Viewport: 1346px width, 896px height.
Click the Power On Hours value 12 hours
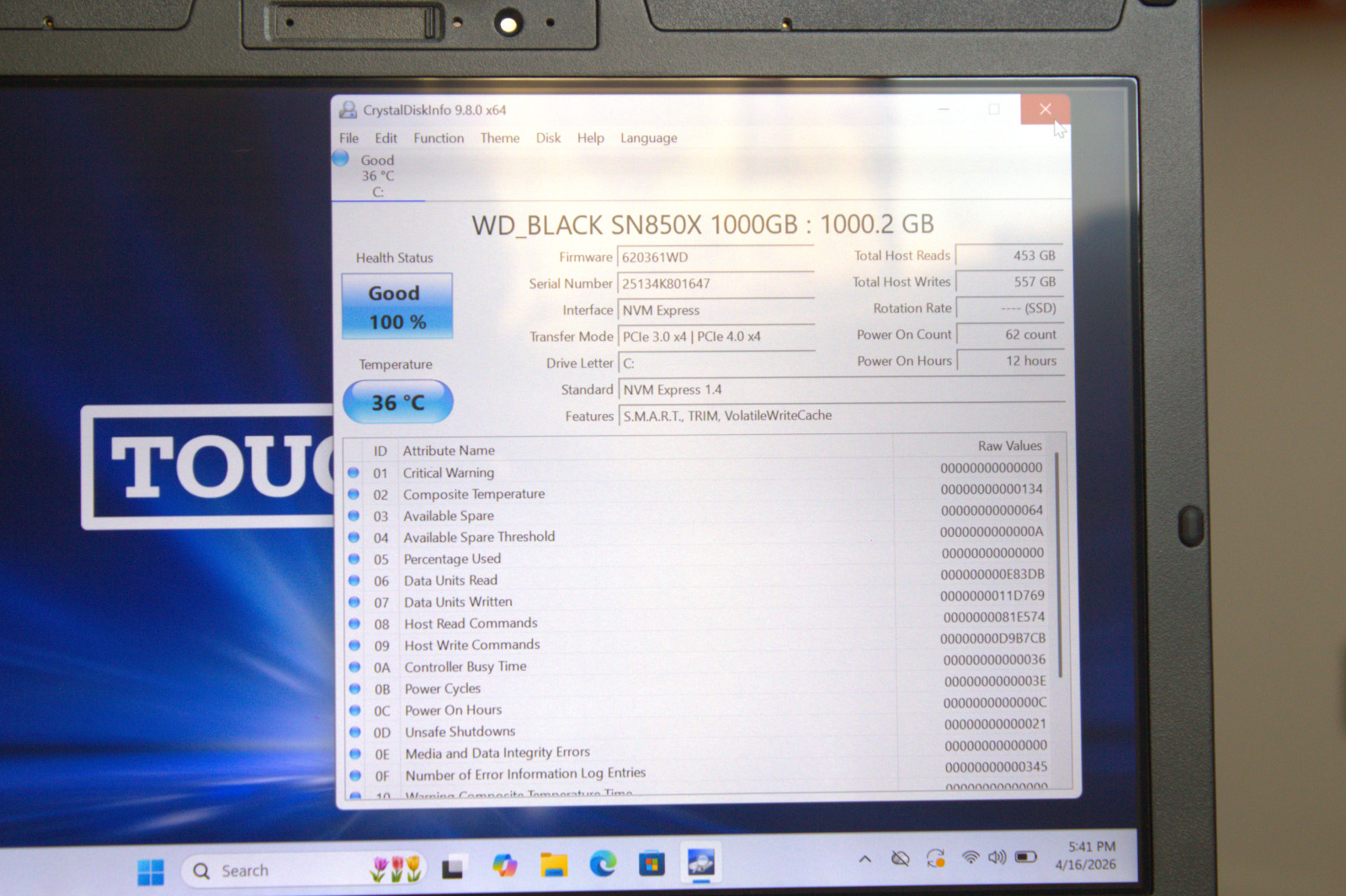[x=1009, y=361]
